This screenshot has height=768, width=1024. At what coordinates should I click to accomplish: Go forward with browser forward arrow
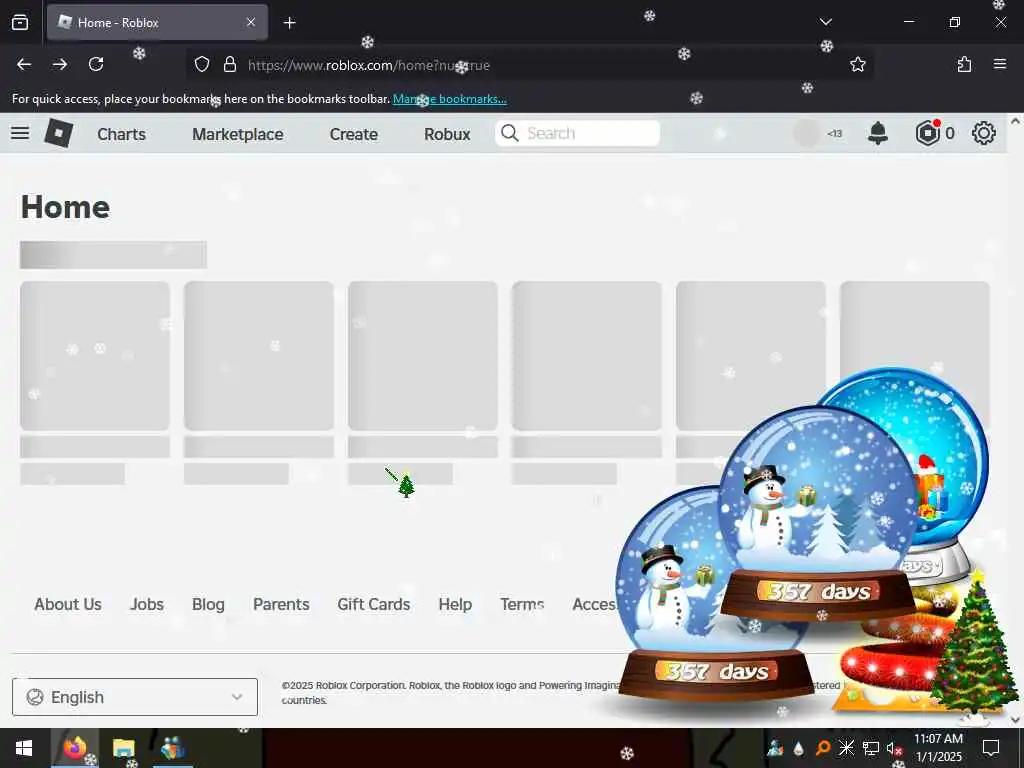tap(60, 64)
